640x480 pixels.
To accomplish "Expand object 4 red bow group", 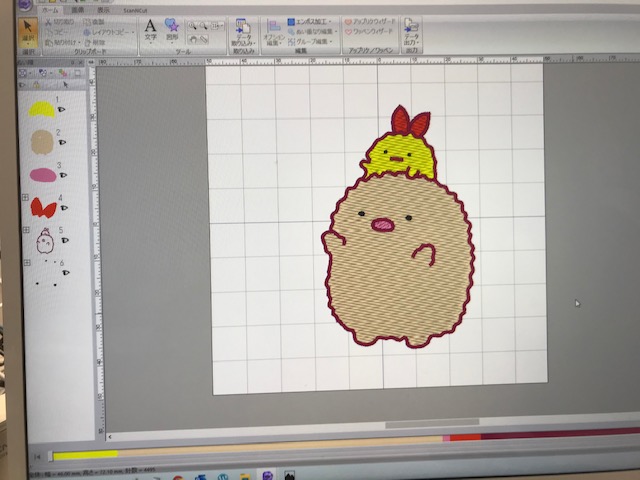I will (25, 198).
